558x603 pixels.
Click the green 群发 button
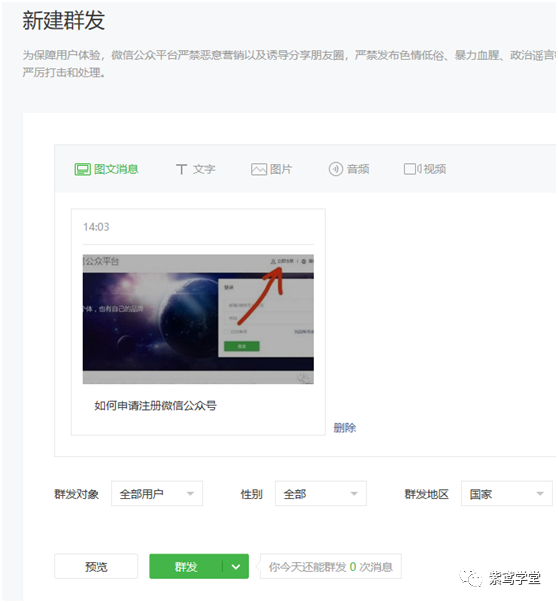(186, 566)
